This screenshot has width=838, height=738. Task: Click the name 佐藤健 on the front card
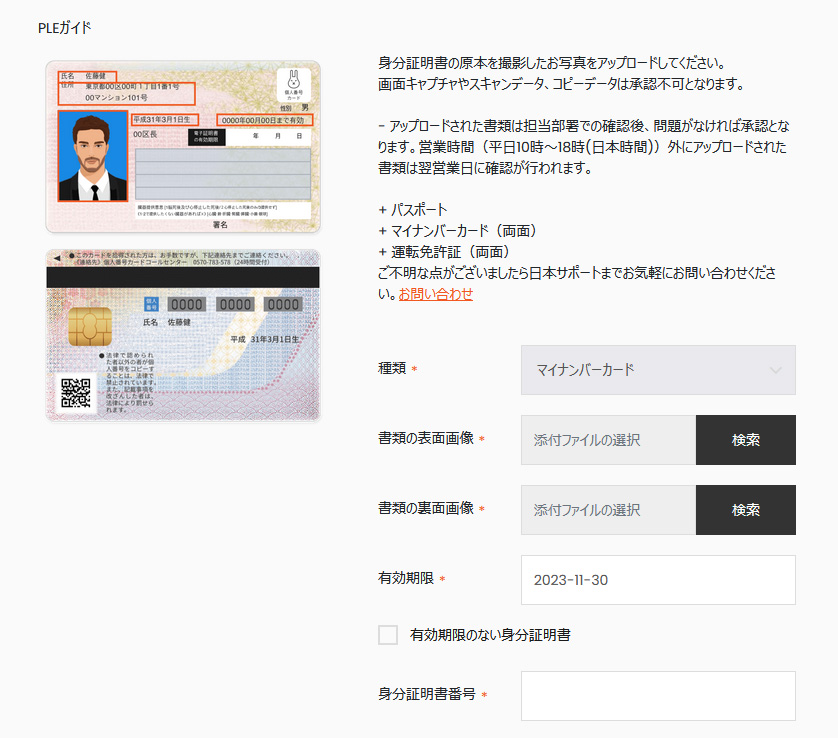(96, 76)
